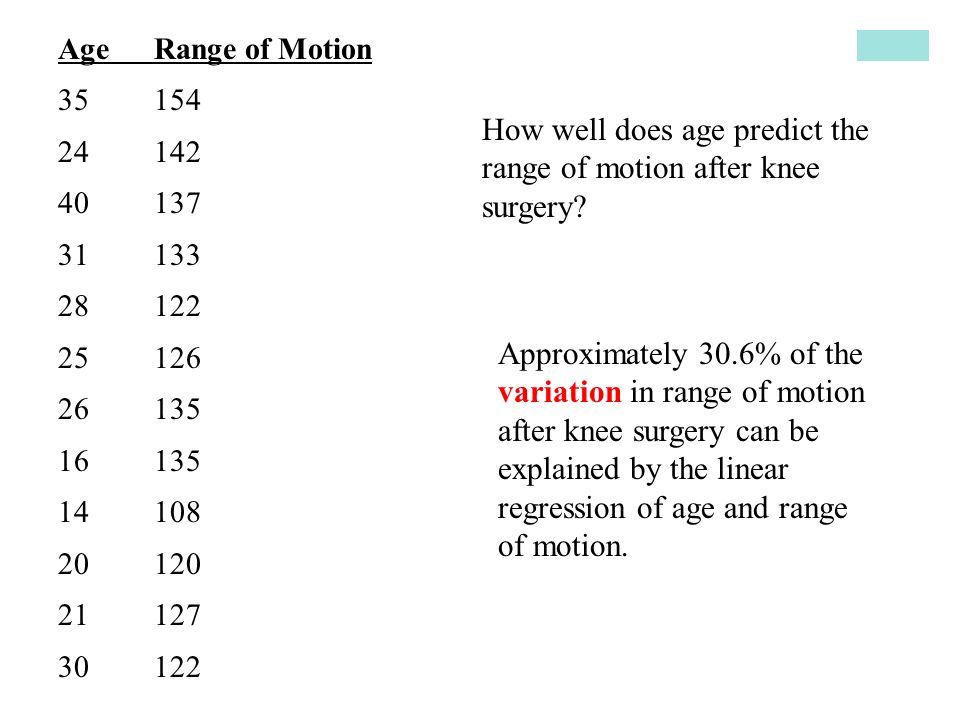
Task: Click the Age column header
Action: [x=84, y=51]
